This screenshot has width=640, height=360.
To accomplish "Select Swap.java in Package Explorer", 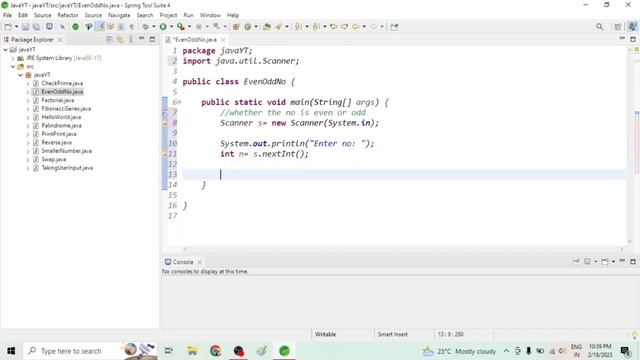I will 53,159.
